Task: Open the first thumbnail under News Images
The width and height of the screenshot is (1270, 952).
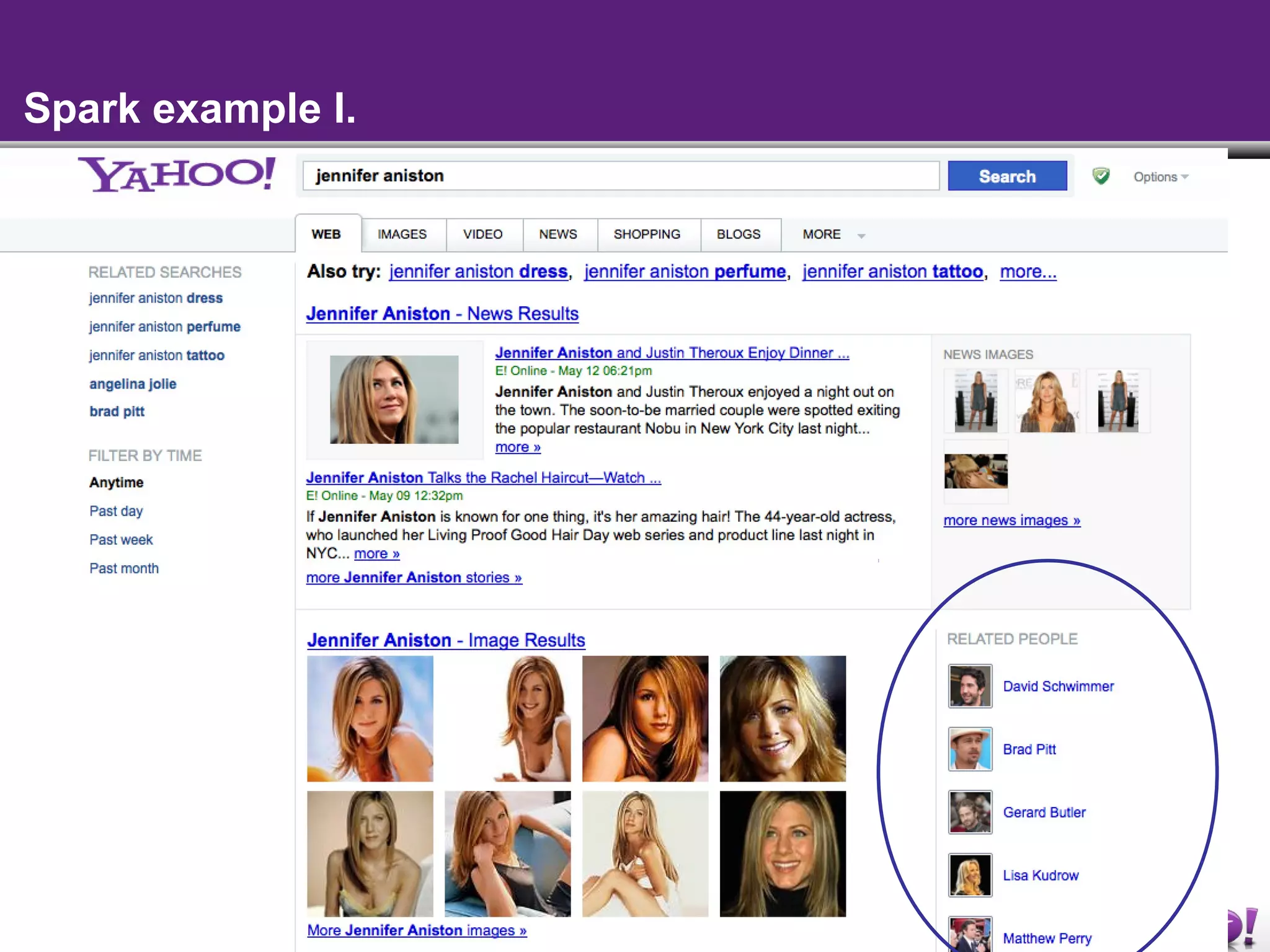Action: click(975, 400)
